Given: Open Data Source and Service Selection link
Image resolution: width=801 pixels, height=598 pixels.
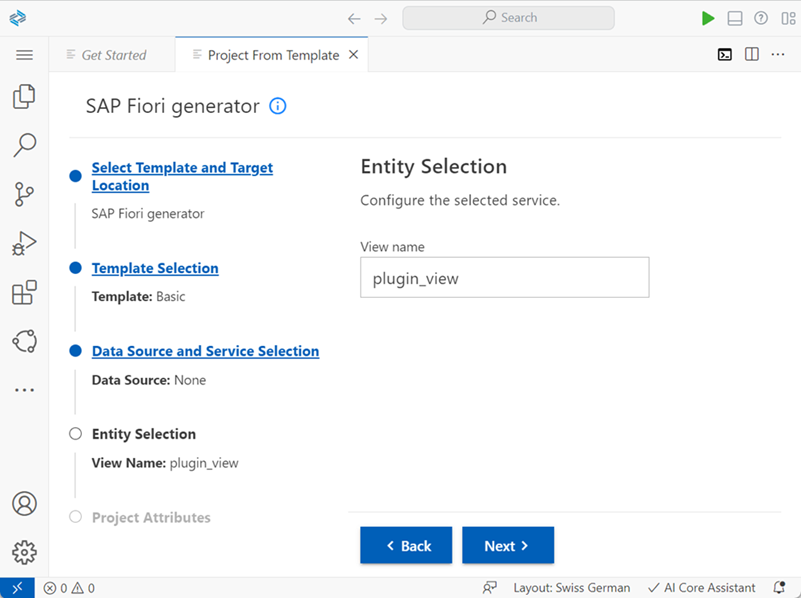Looking at the screenshot, I should [x=205, y=351].
